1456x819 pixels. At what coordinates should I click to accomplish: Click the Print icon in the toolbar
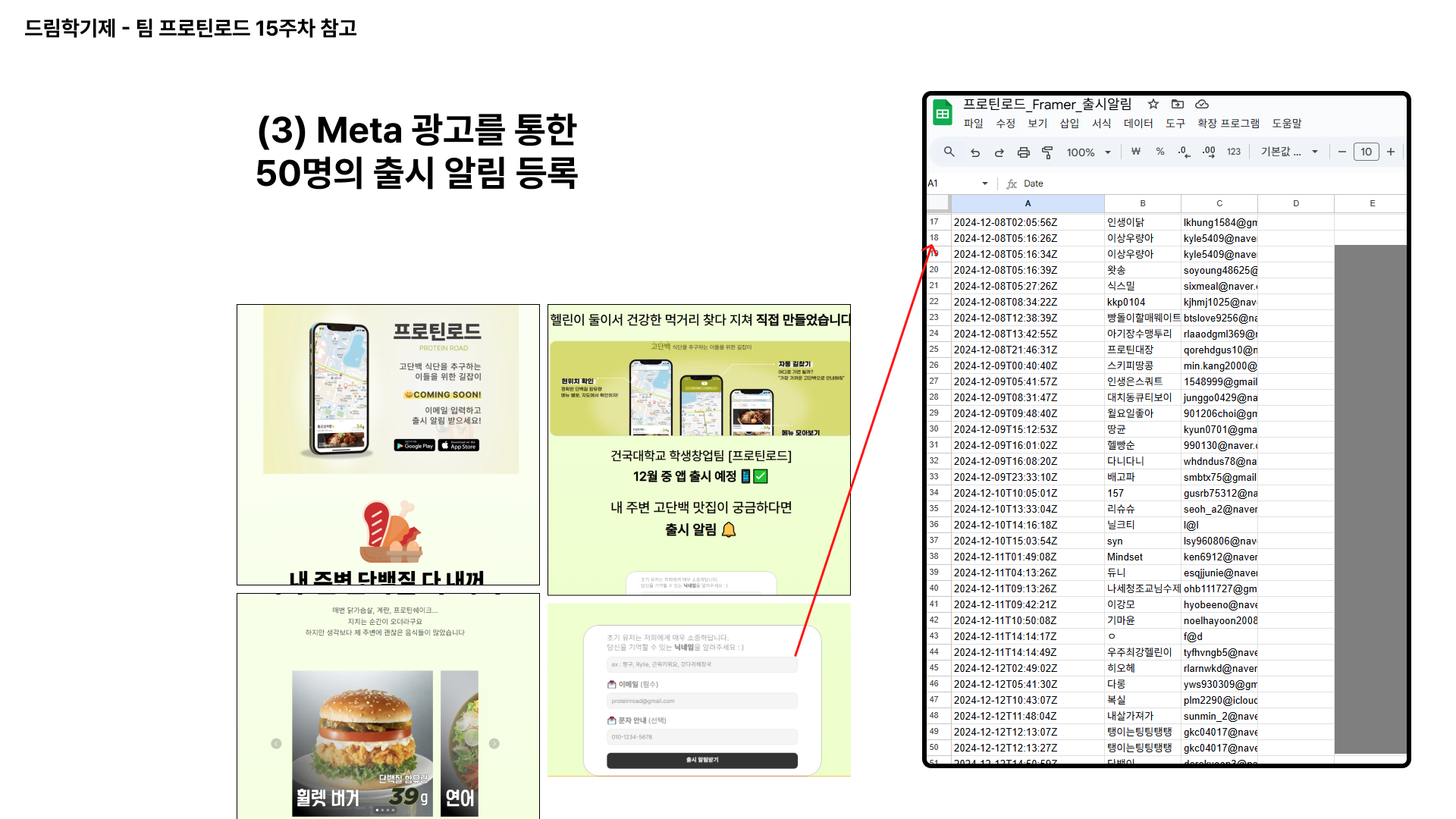point(1024,152)
